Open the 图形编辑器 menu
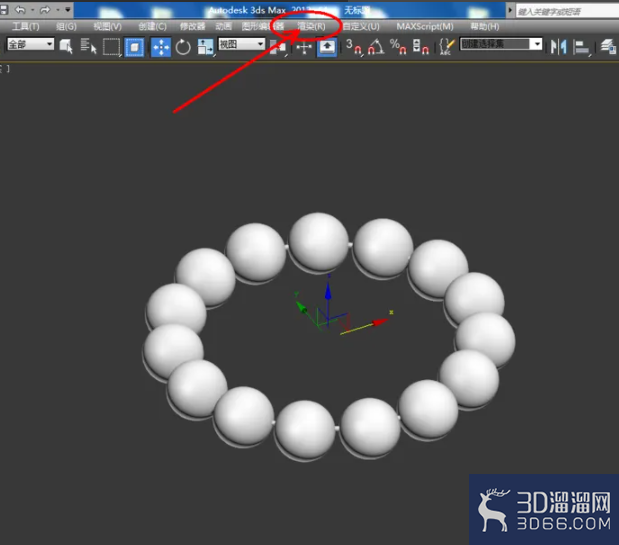The width and height of the screenshot is (619, 545). (263, 26)
